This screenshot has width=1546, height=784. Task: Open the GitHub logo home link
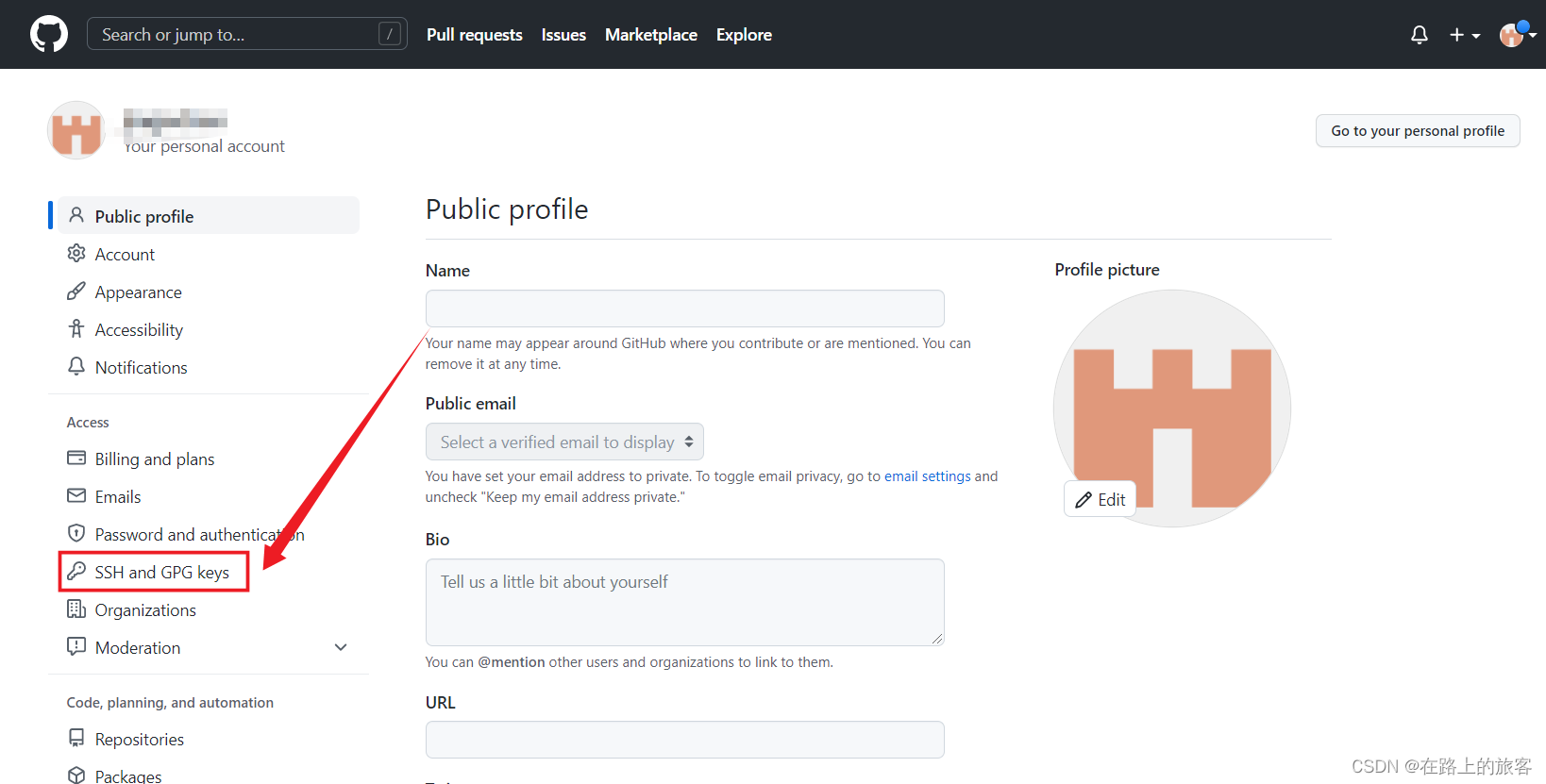[x=49, y=34]
